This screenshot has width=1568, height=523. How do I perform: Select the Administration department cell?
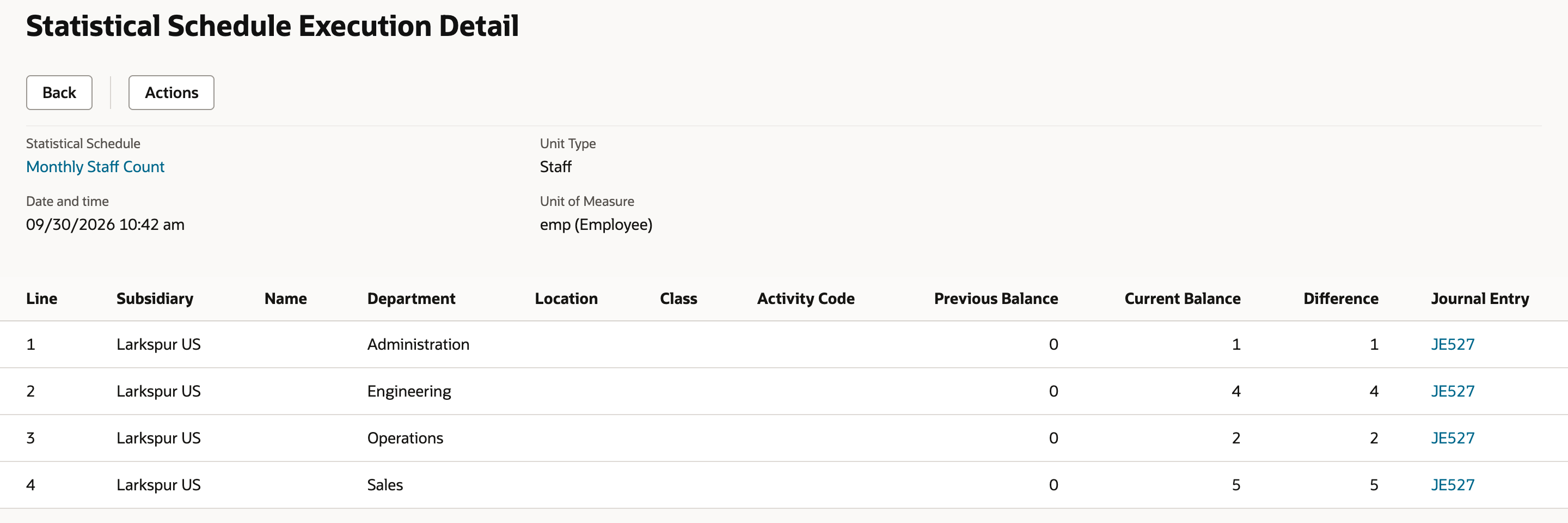pos(418,345)
